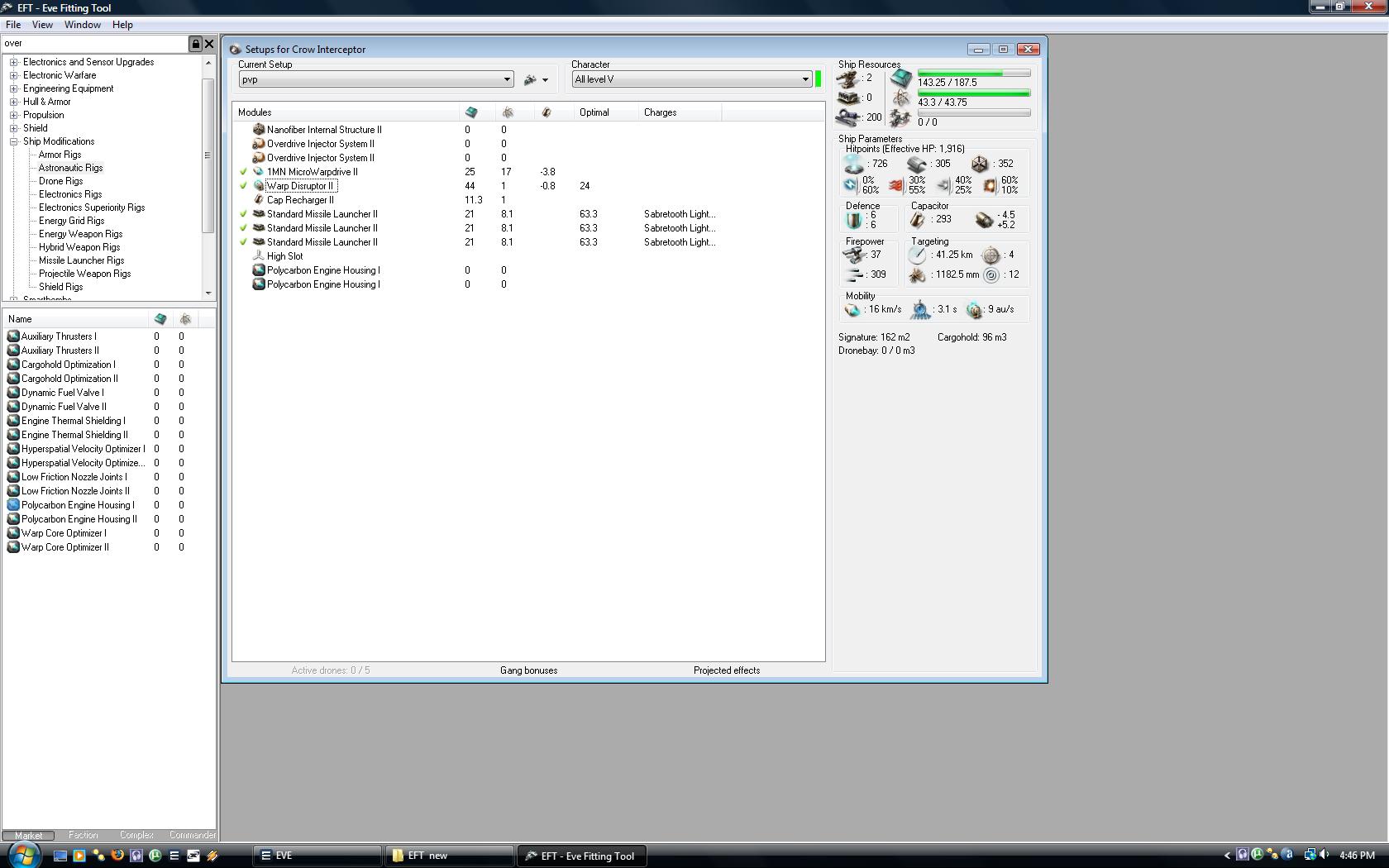This screenshot has width=1389, height=868.
Task: Click the max locked targets icon showing 4
Action: [990, 255]
